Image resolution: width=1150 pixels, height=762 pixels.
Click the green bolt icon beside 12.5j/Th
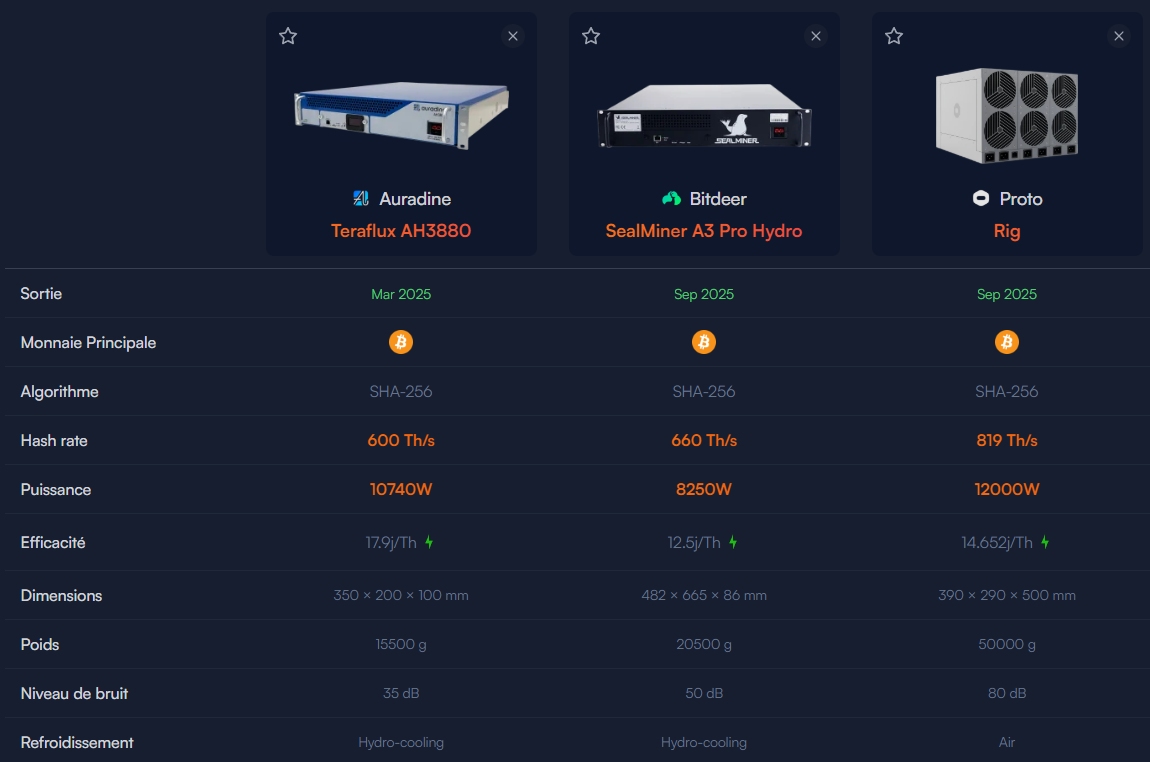point(733,542)
